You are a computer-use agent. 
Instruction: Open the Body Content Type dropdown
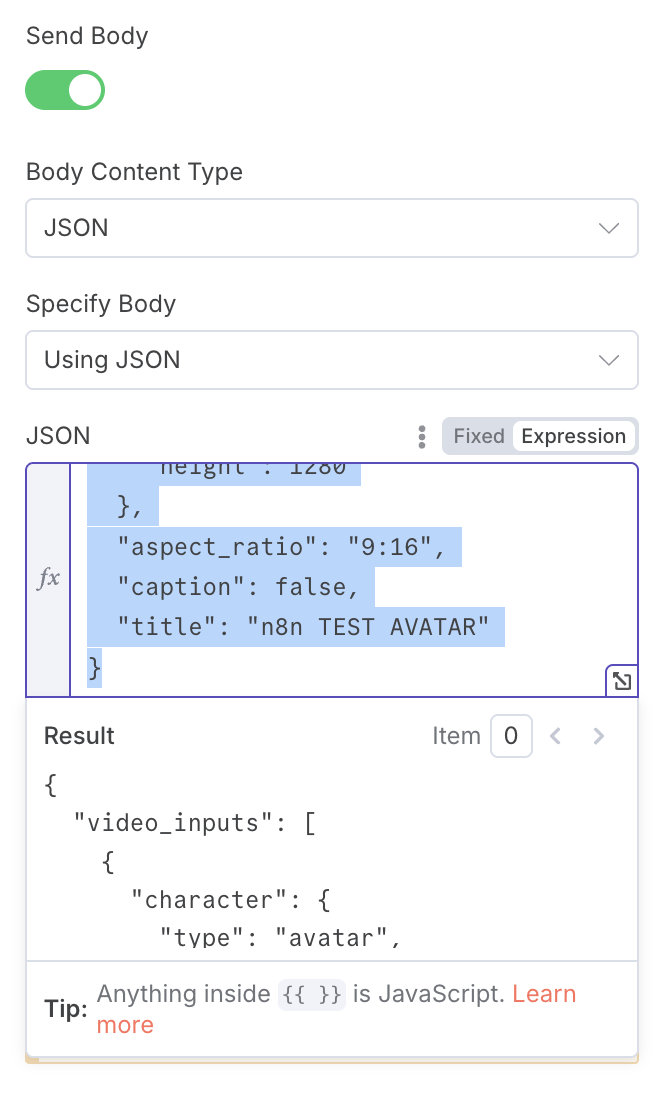(x=332, y=228)
